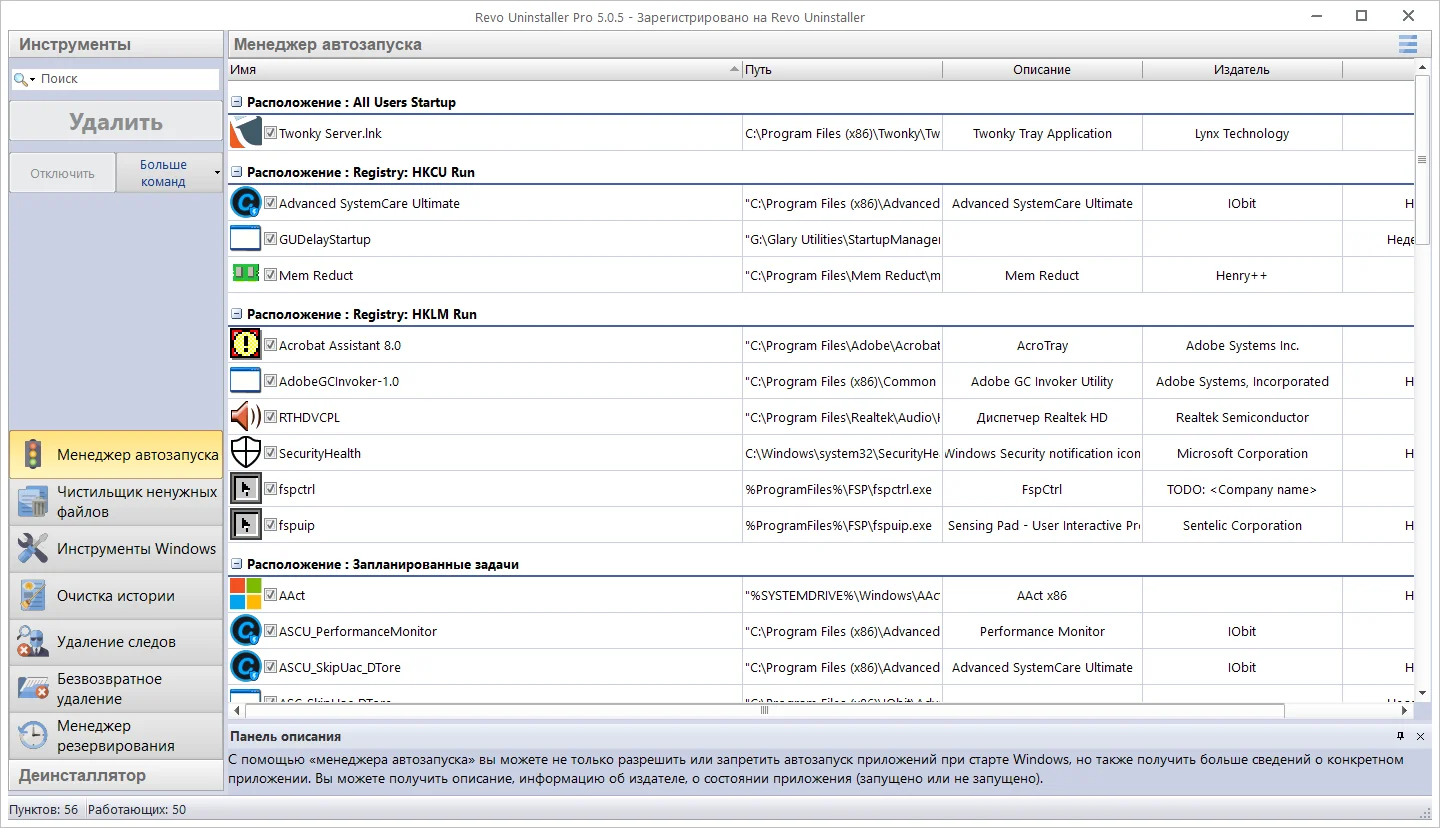Open the Инструменты panel header

(x=116, y=44)
